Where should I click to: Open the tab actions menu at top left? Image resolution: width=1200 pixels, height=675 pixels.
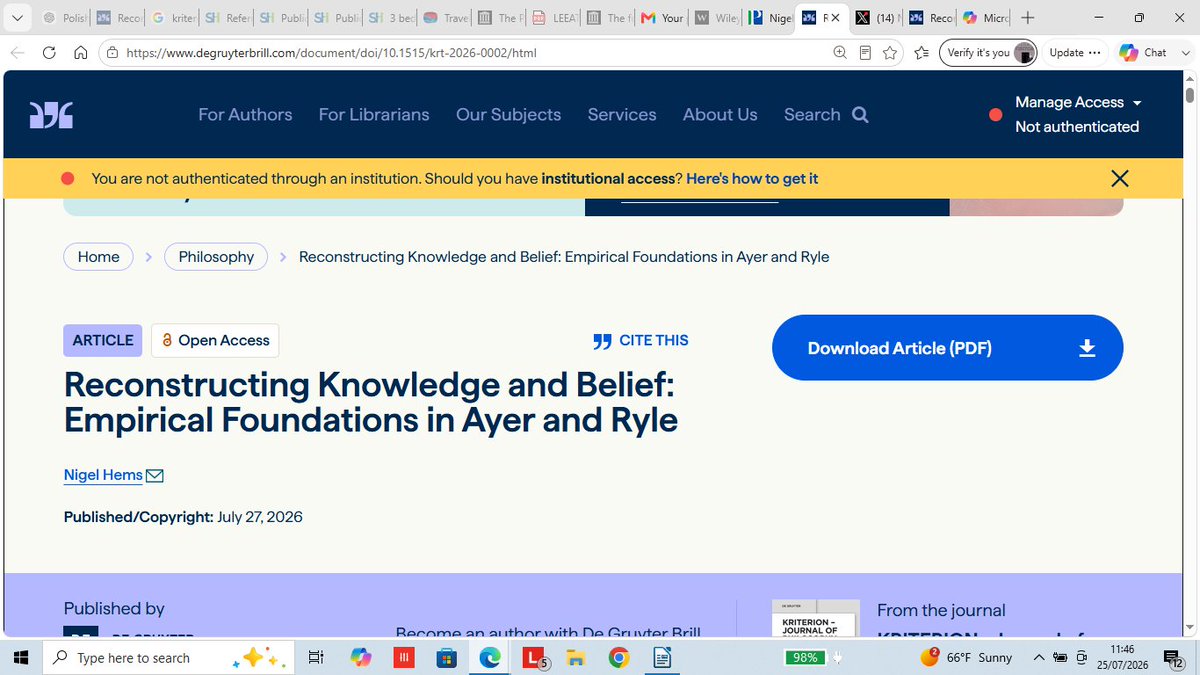coord(16,18)
